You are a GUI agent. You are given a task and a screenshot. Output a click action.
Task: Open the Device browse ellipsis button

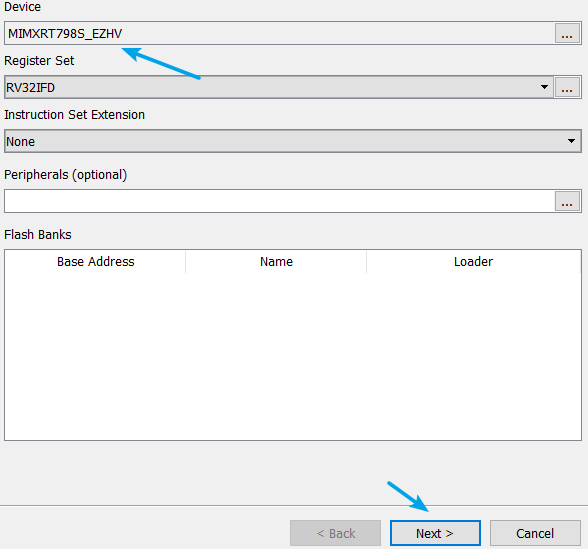(x=567, y=33)
